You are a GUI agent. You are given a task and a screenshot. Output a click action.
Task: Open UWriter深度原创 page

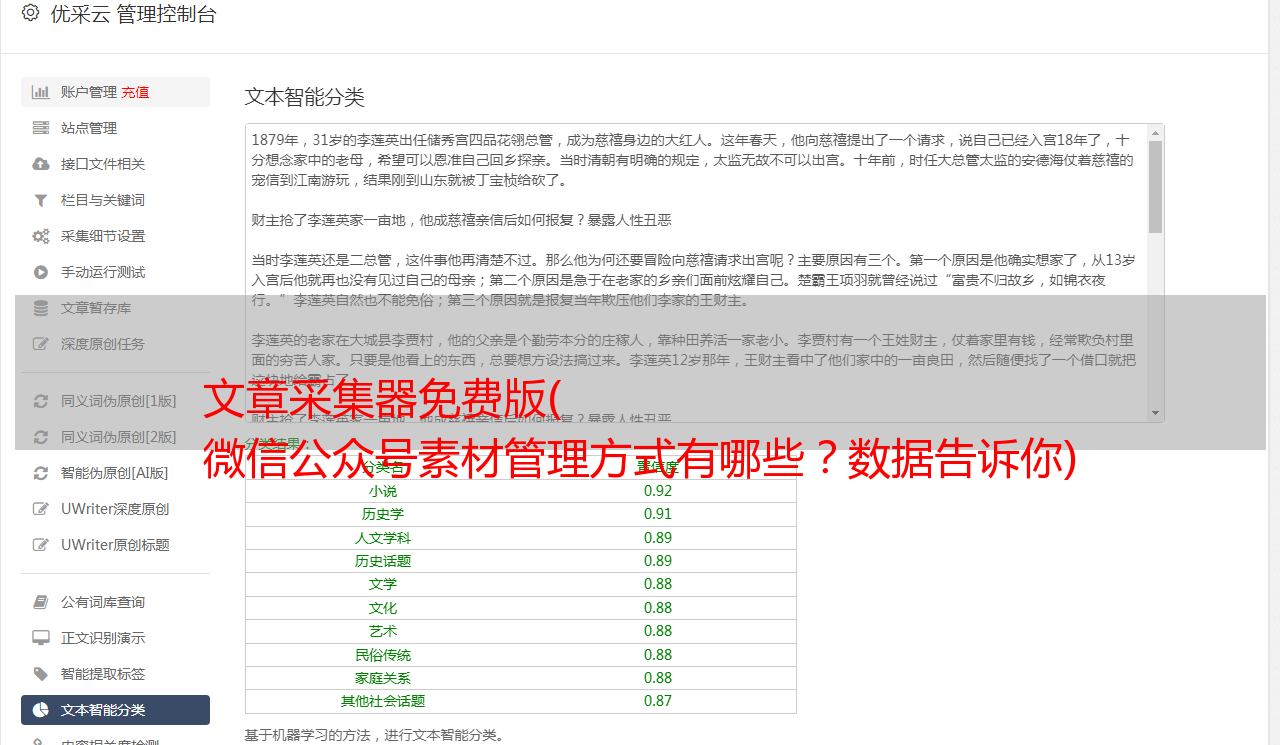click(x=115, y=509)
